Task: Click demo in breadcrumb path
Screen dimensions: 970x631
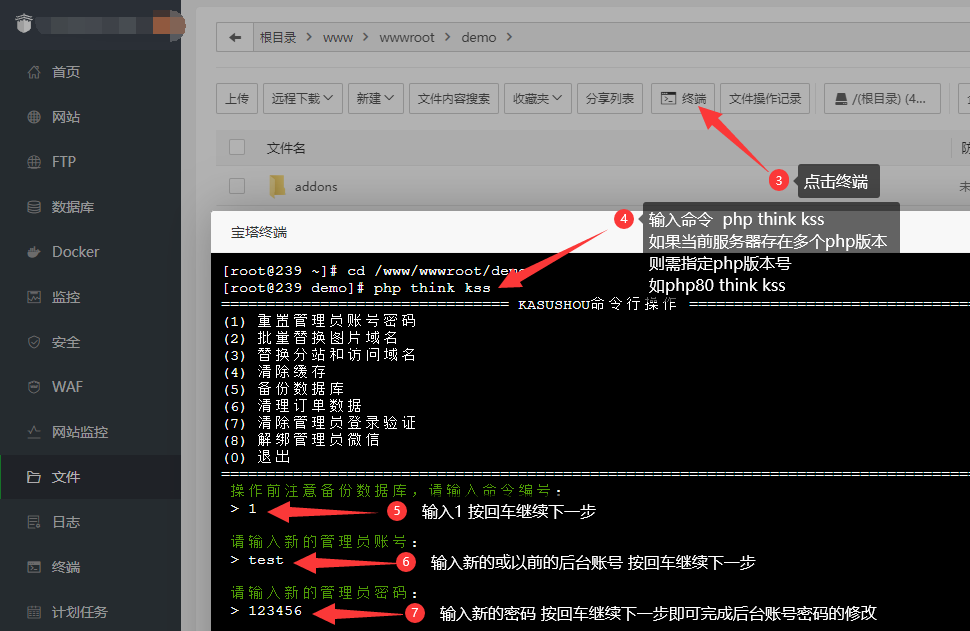Action: coord(479,38)
